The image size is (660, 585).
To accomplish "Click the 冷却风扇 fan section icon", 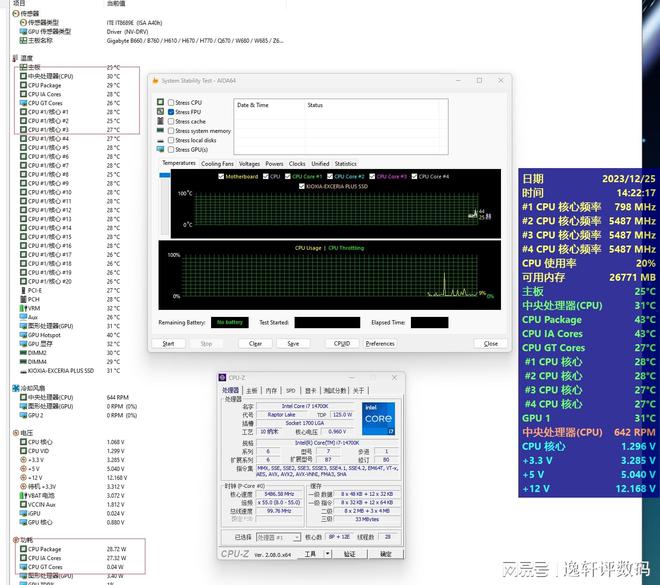I will (16, 388).
